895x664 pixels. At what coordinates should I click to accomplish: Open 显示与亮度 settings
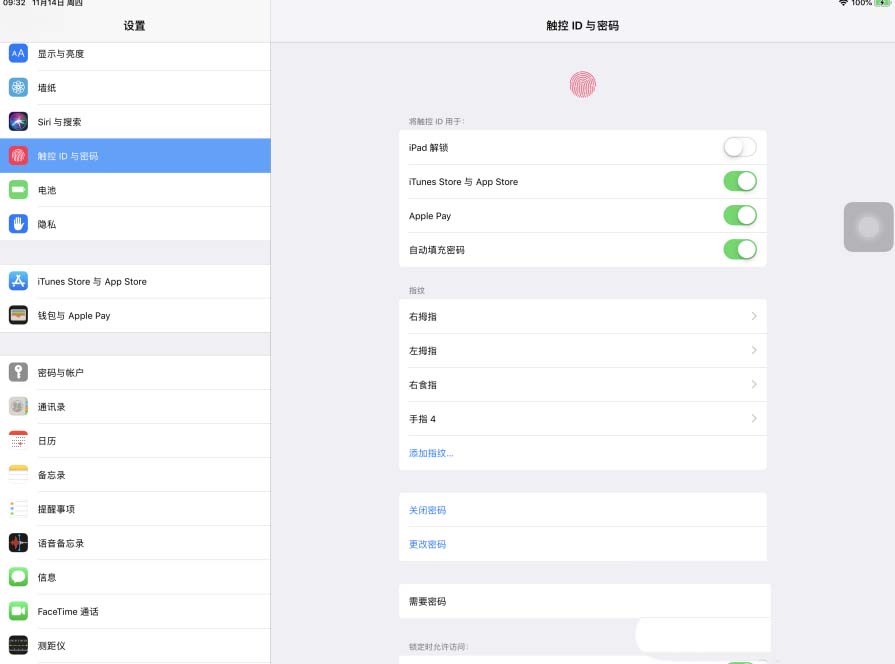pyautogui.click(x=135, y=54)
